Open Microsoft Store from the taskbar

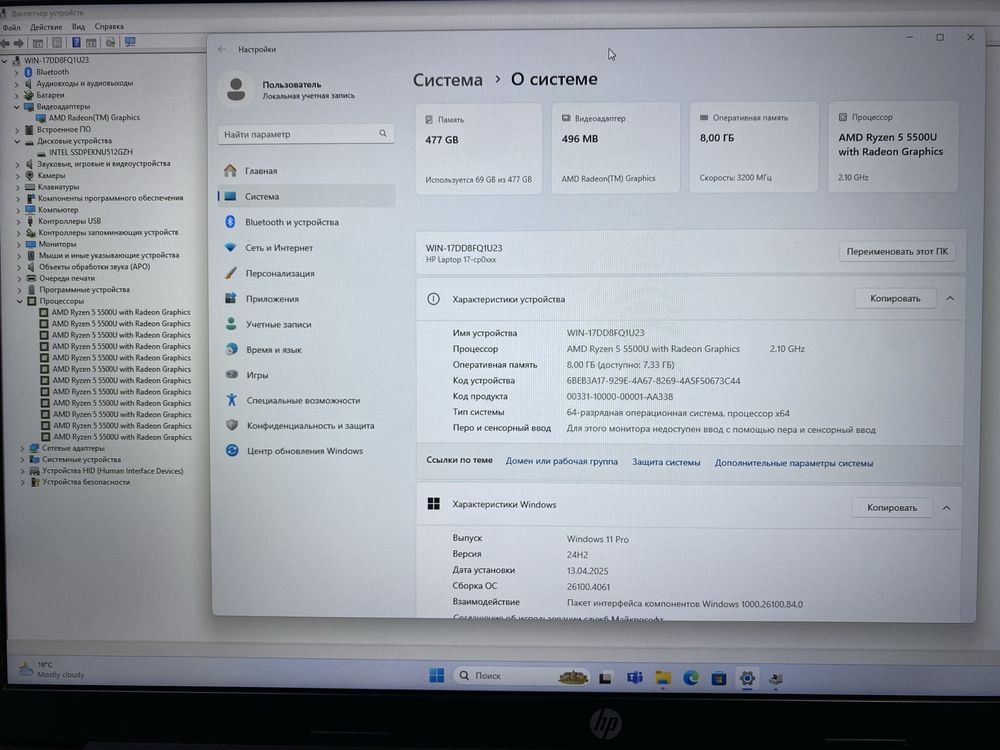click(x=719, y=679)
